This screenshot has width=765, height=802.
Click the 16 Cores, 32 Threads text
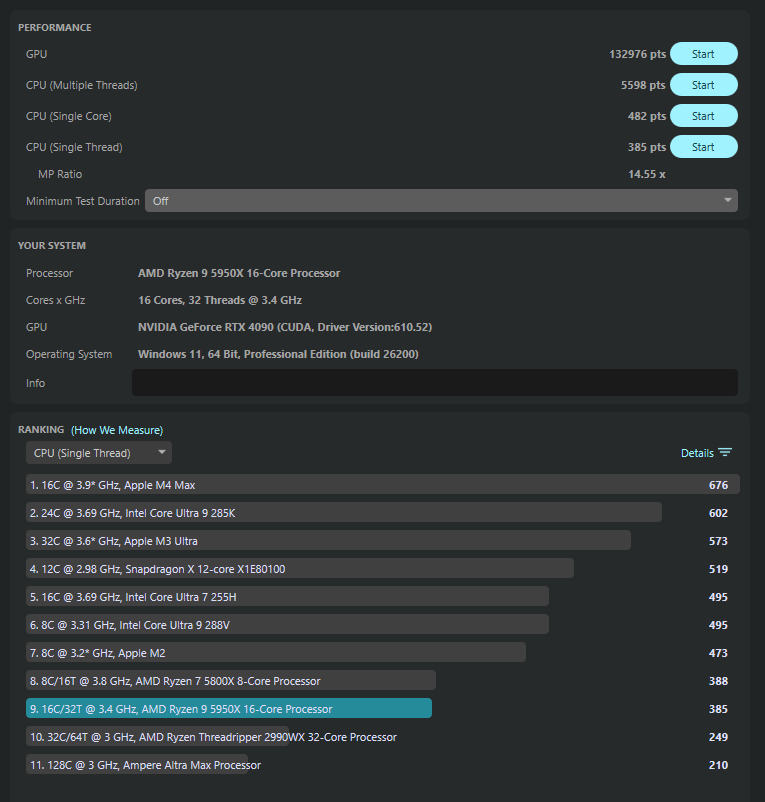click(220, 300)
